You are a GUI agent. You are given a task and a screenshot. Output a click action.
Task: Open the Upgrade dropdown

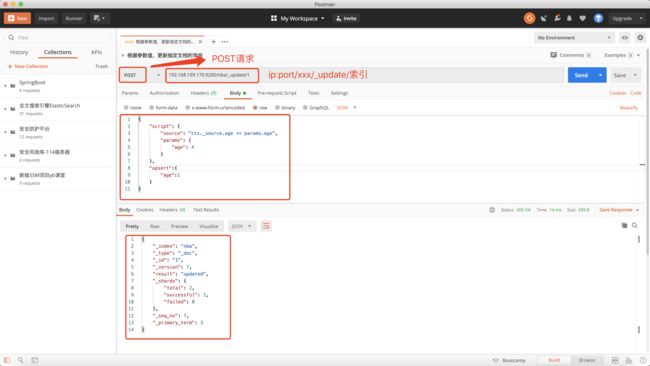(627, 18)
